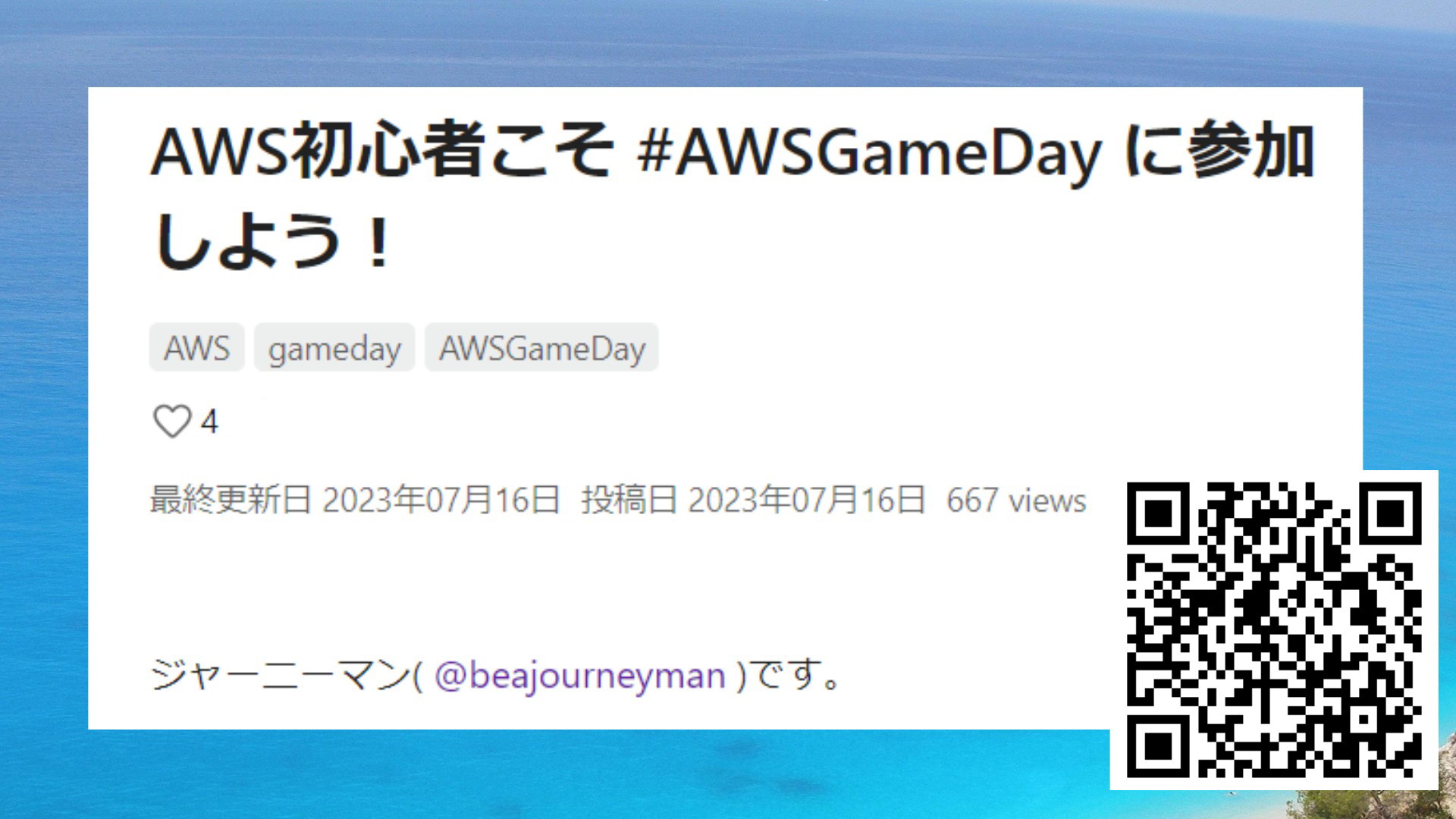Image resolution: width=1456 pixels, height=819 pixels.
Task: Follow the @beajourneyman mention link
Action: [579, 675]
